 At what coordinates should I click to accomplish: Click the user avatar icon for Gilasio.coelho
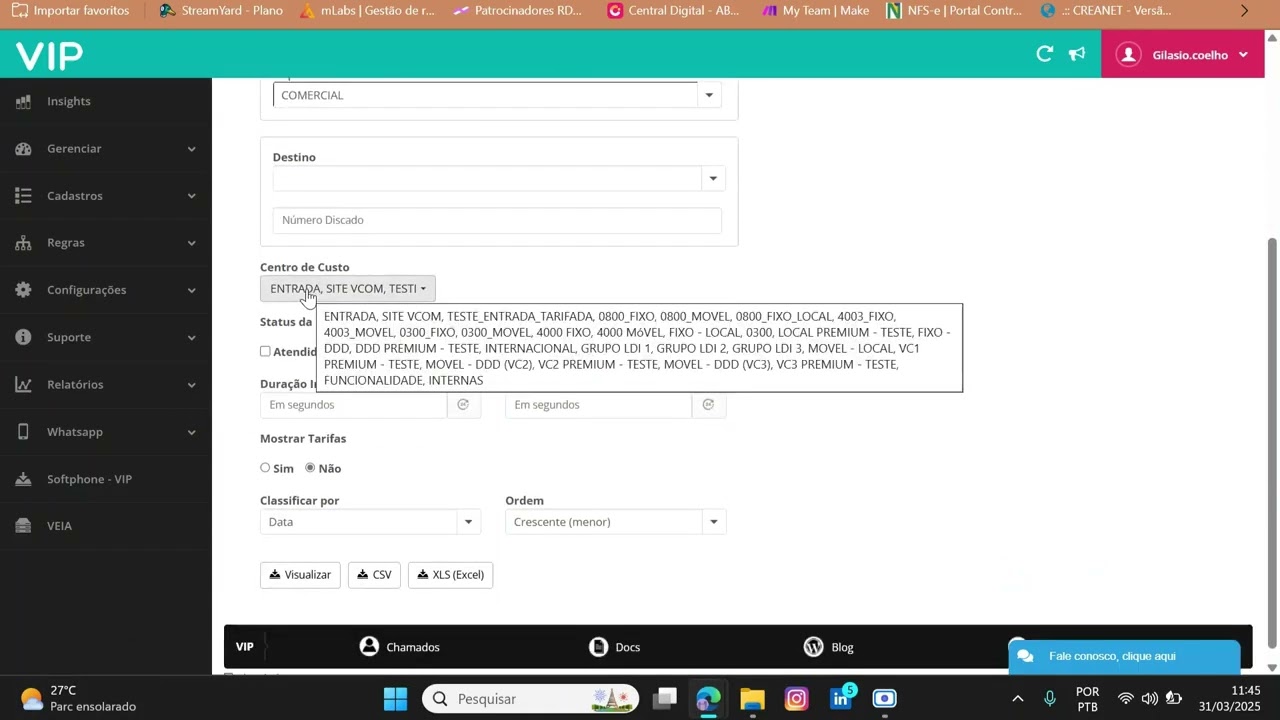1129,55
